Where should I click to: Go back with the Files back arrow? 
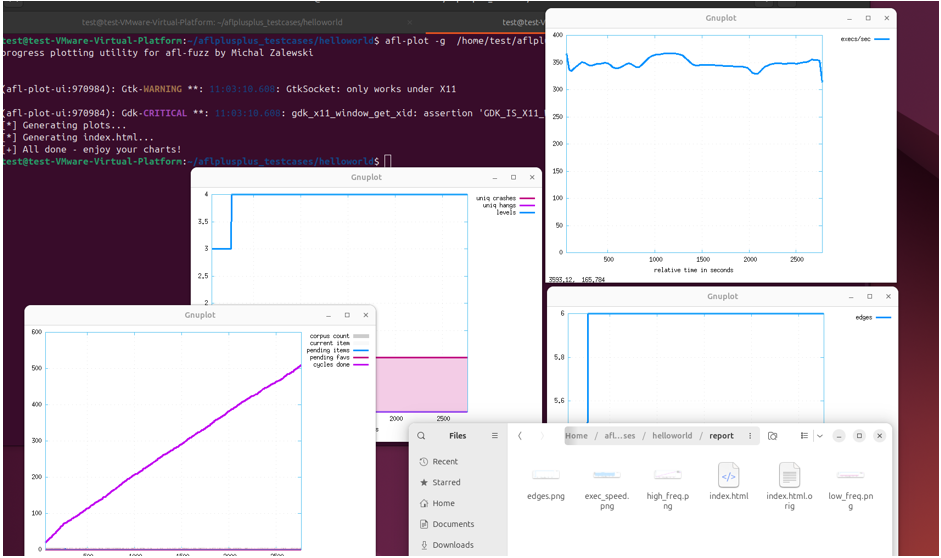(x=520, y=436)
